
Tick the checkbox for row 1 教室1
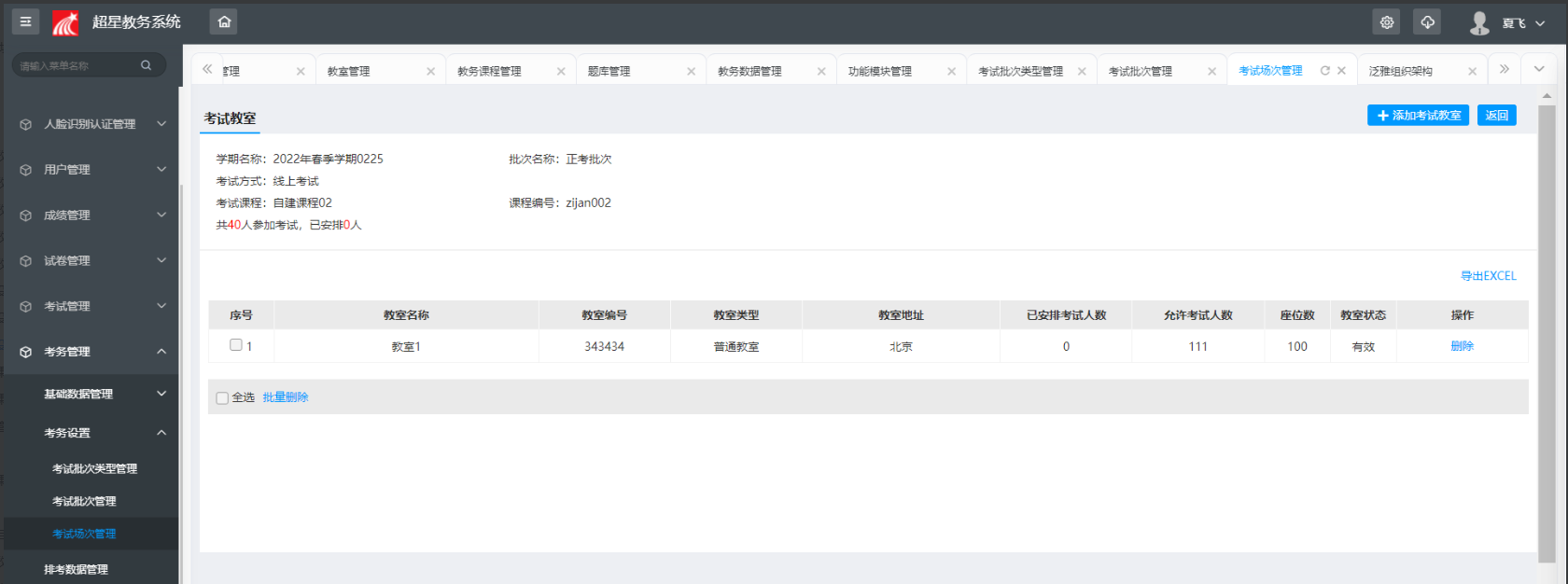point(236,345)
